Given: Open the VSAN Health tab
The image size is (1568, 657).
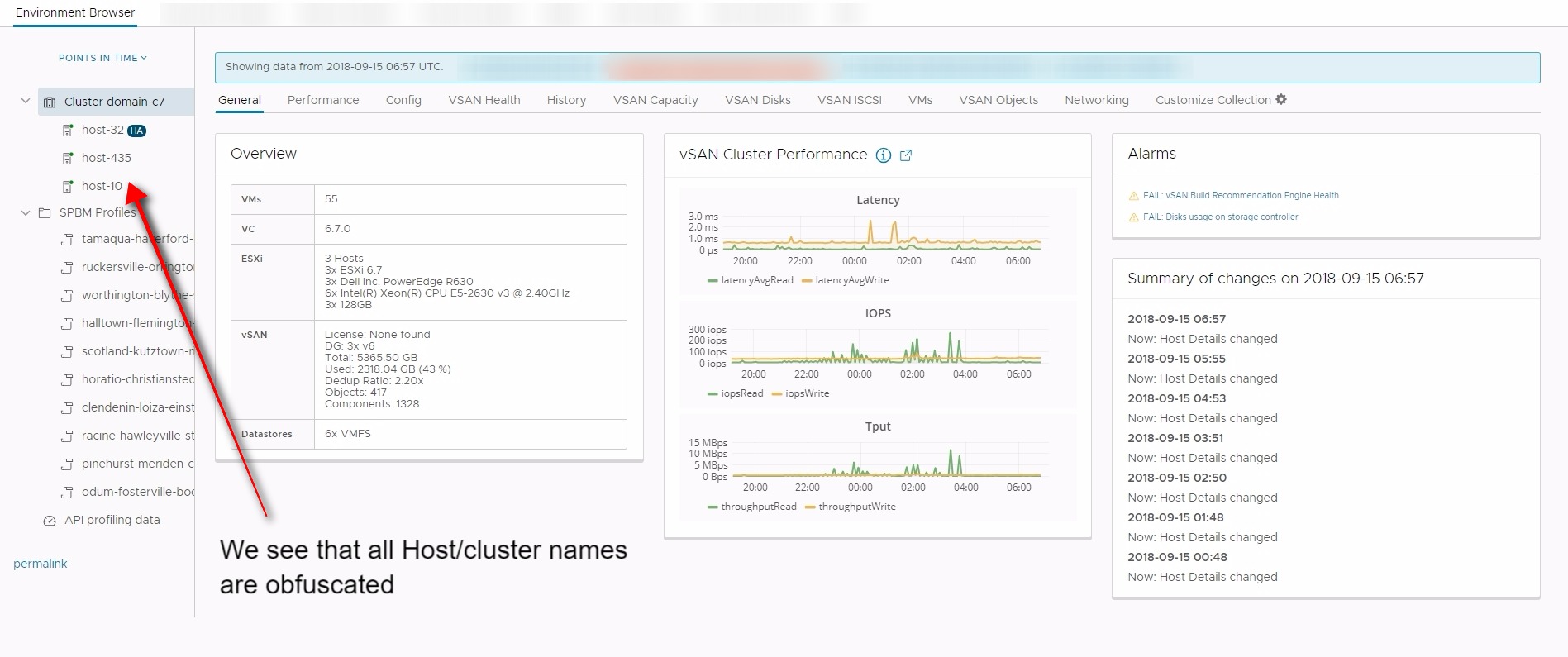Looking at the screenshot, I should click(x=484, y=100).
